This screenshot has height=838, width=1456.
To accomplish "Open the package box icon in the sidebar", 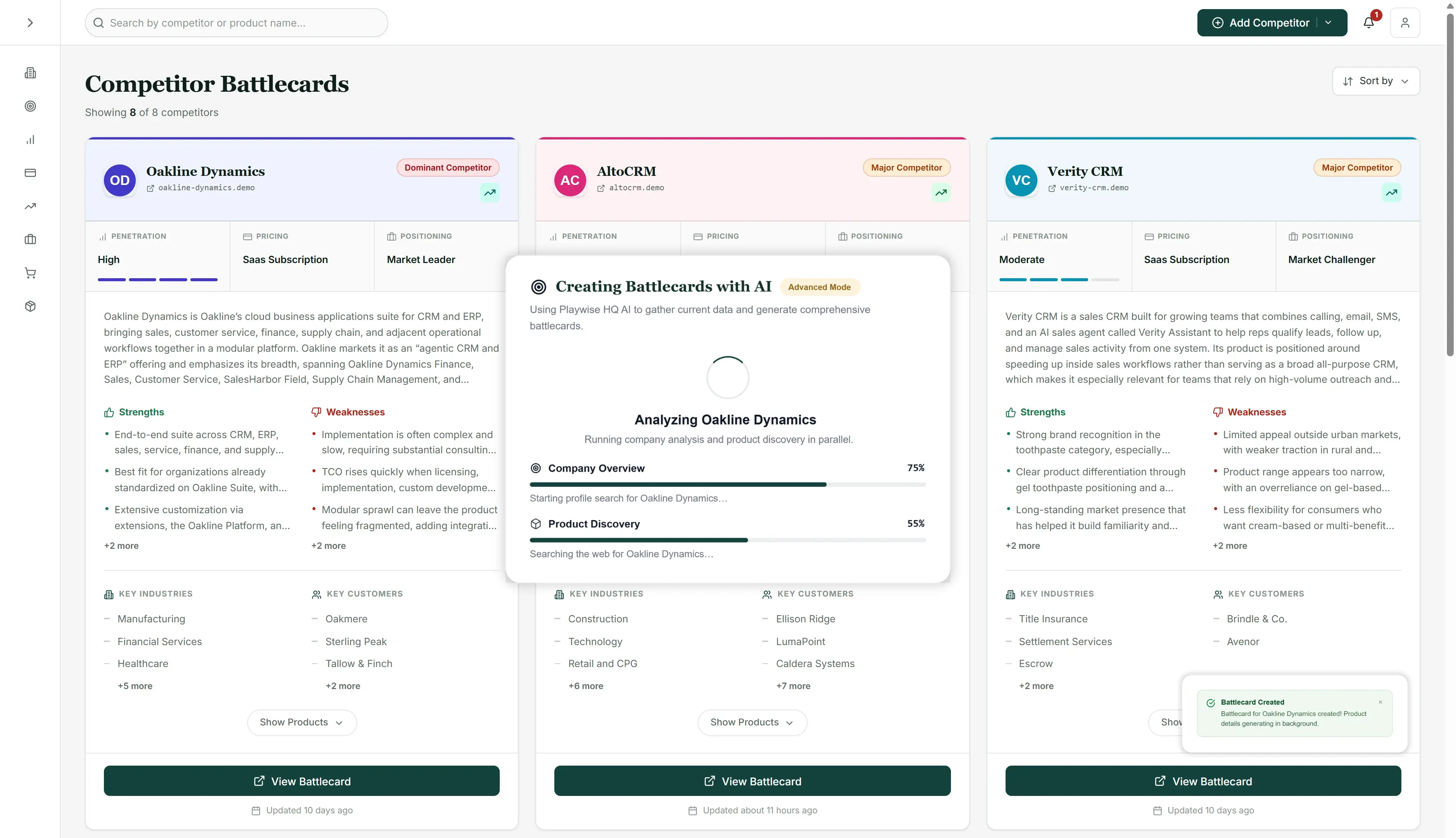I will click(30, 306).
